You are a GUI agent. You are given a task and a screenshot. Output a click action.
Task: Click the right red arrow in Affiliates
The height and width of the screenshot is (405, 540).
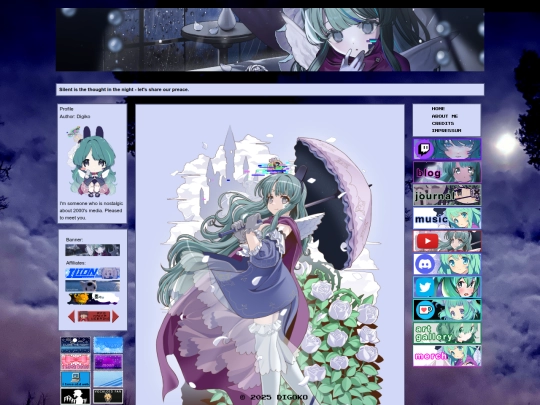point(115,316)
